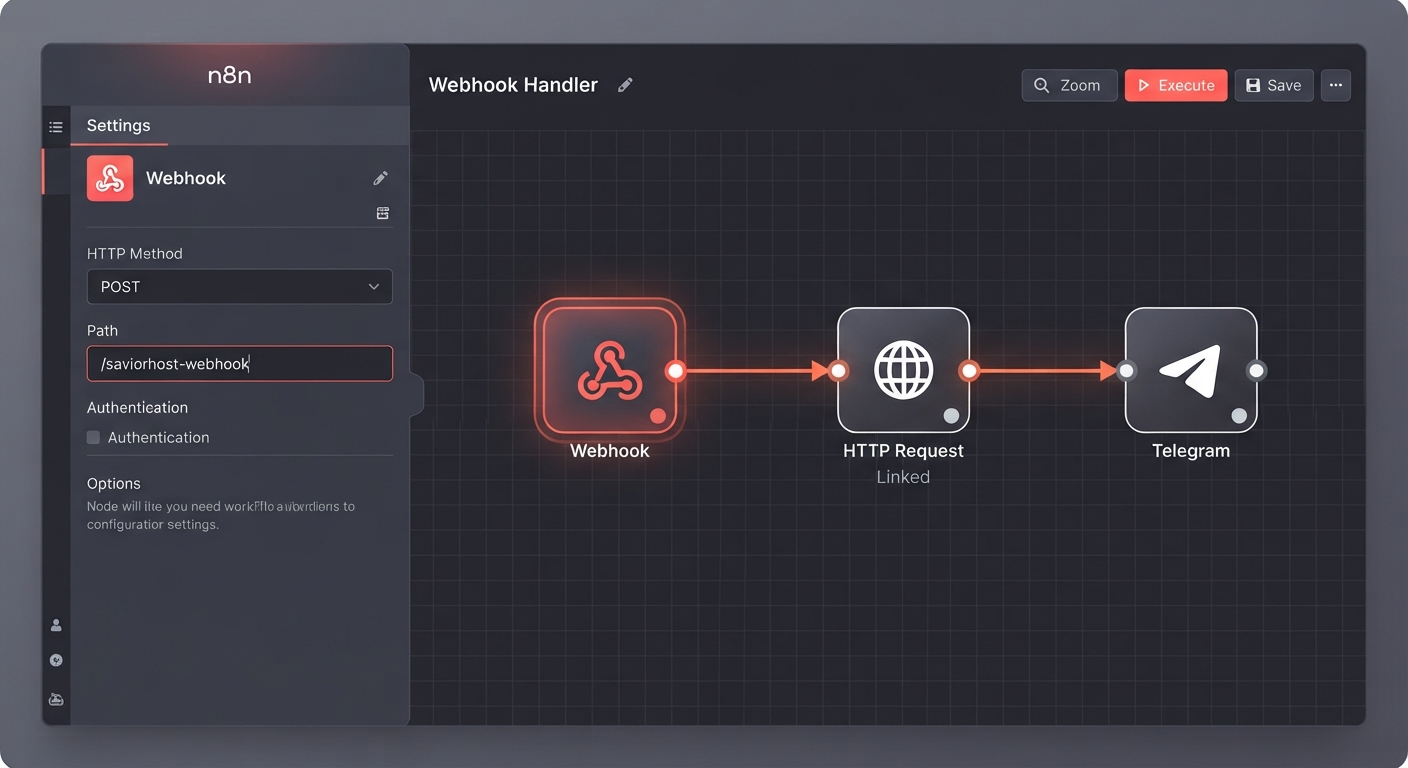The image size is (1408, 768).
Task: Click the Telegram node's input connector
Action: click(1127, 371)
